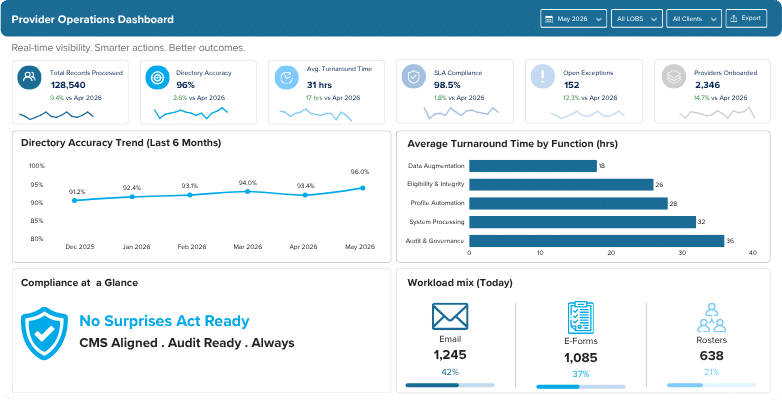Open the May 2026 date dropdown
Viewport: 782px width, 400px height.
(x=574, y=19)
